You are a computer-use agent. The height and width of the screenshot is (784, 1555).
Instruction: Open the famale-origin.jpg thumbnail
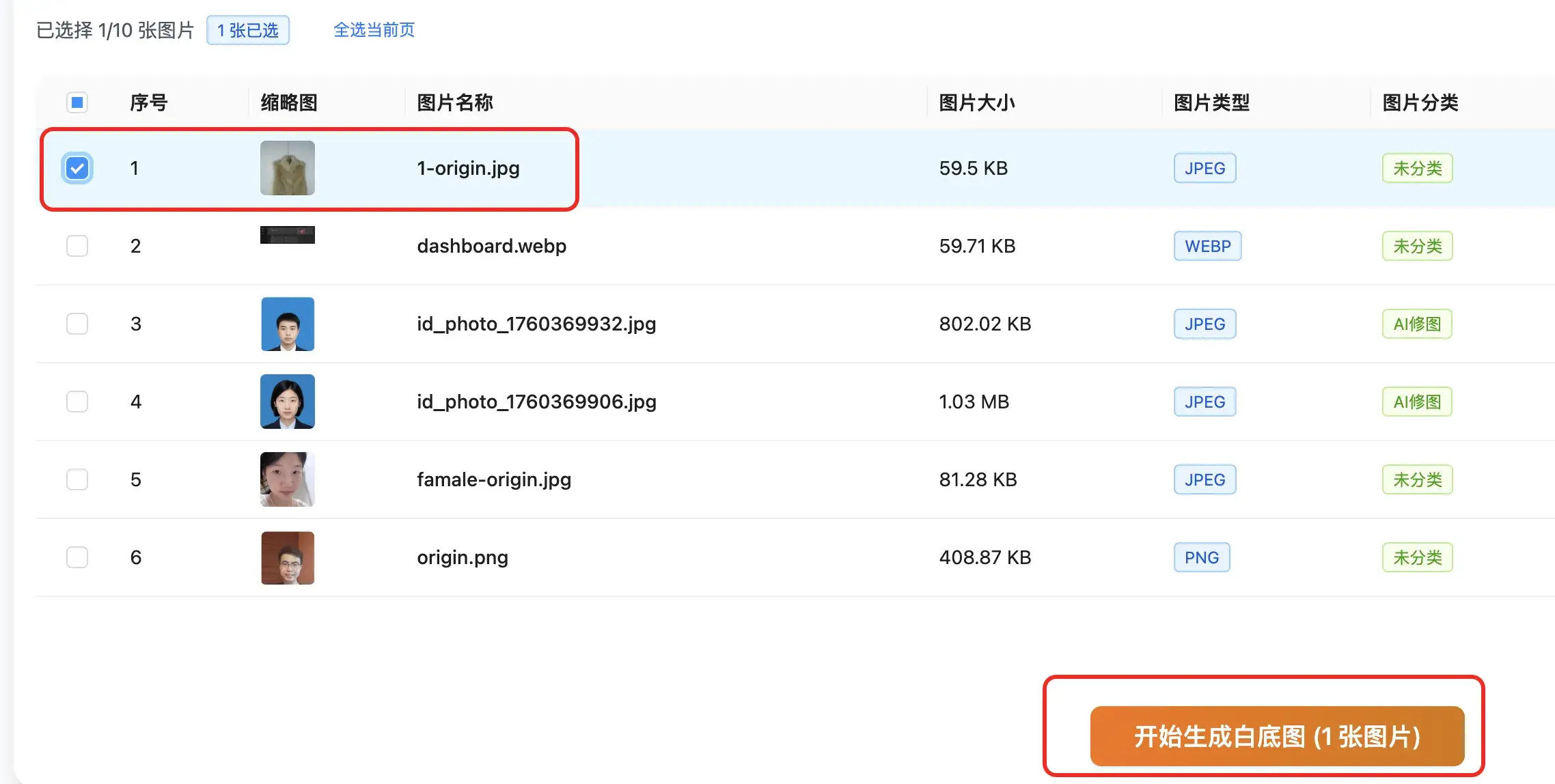[x=287, y=479]
